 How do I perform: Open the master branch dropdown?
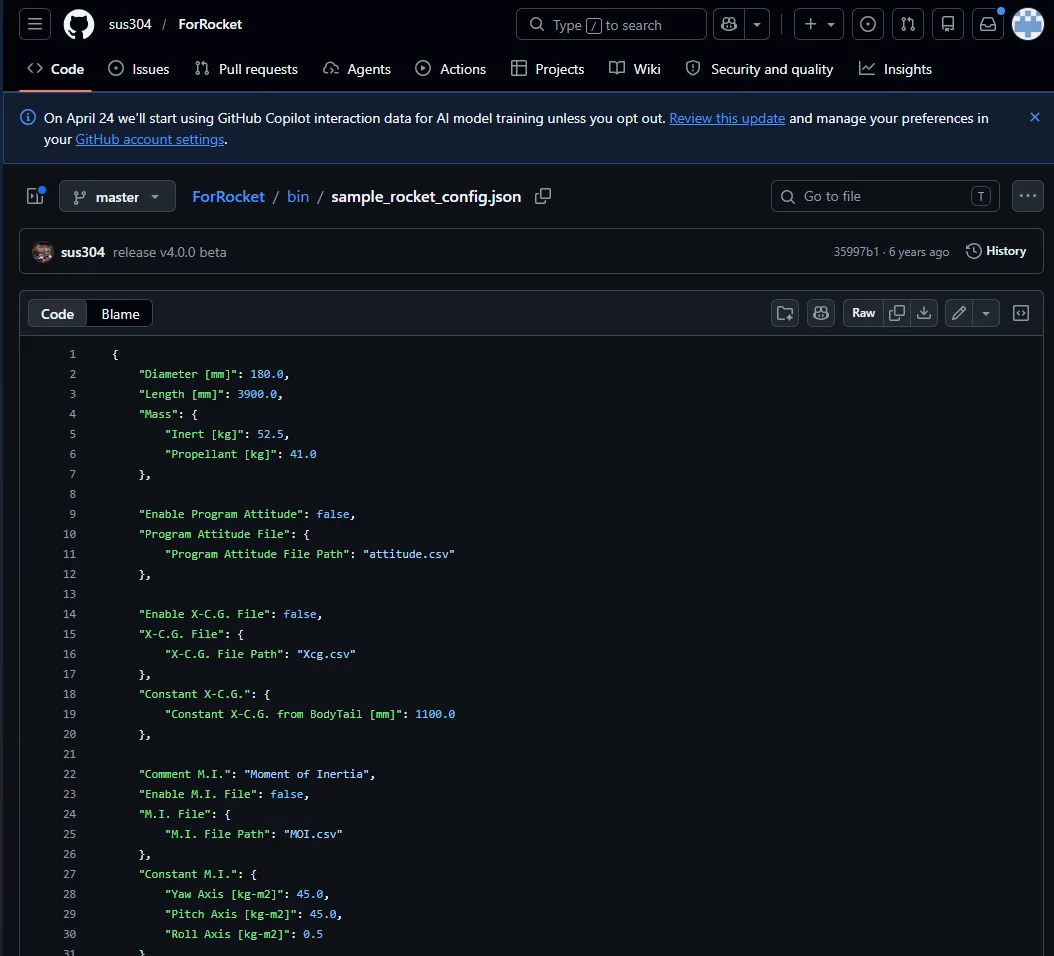coord(117,197)
